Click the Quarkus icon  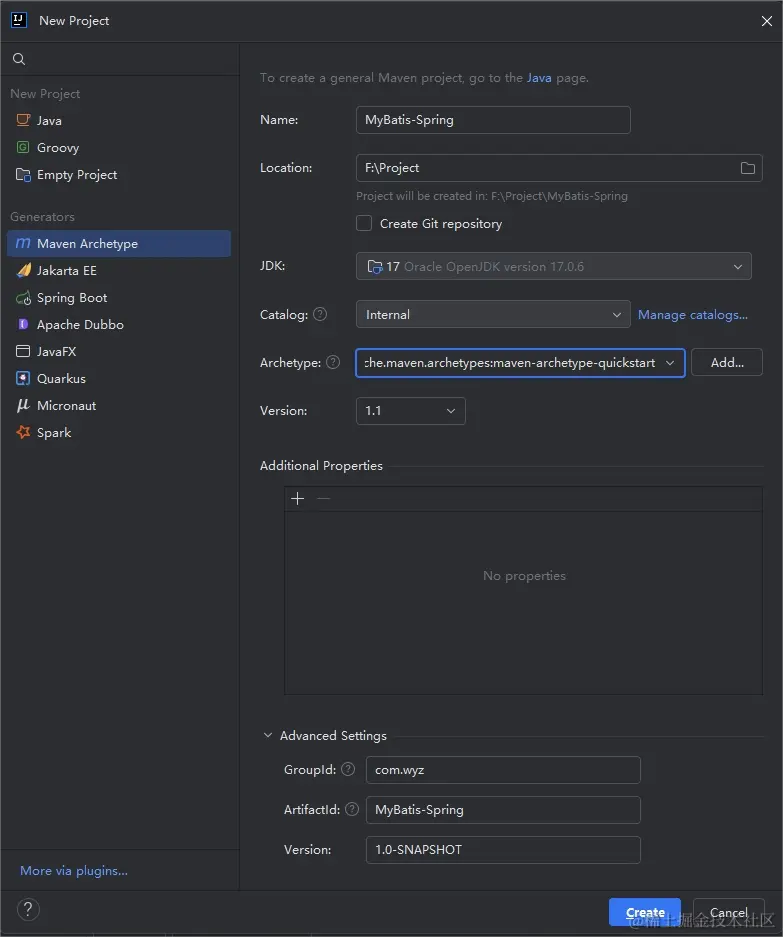point(23,378)
